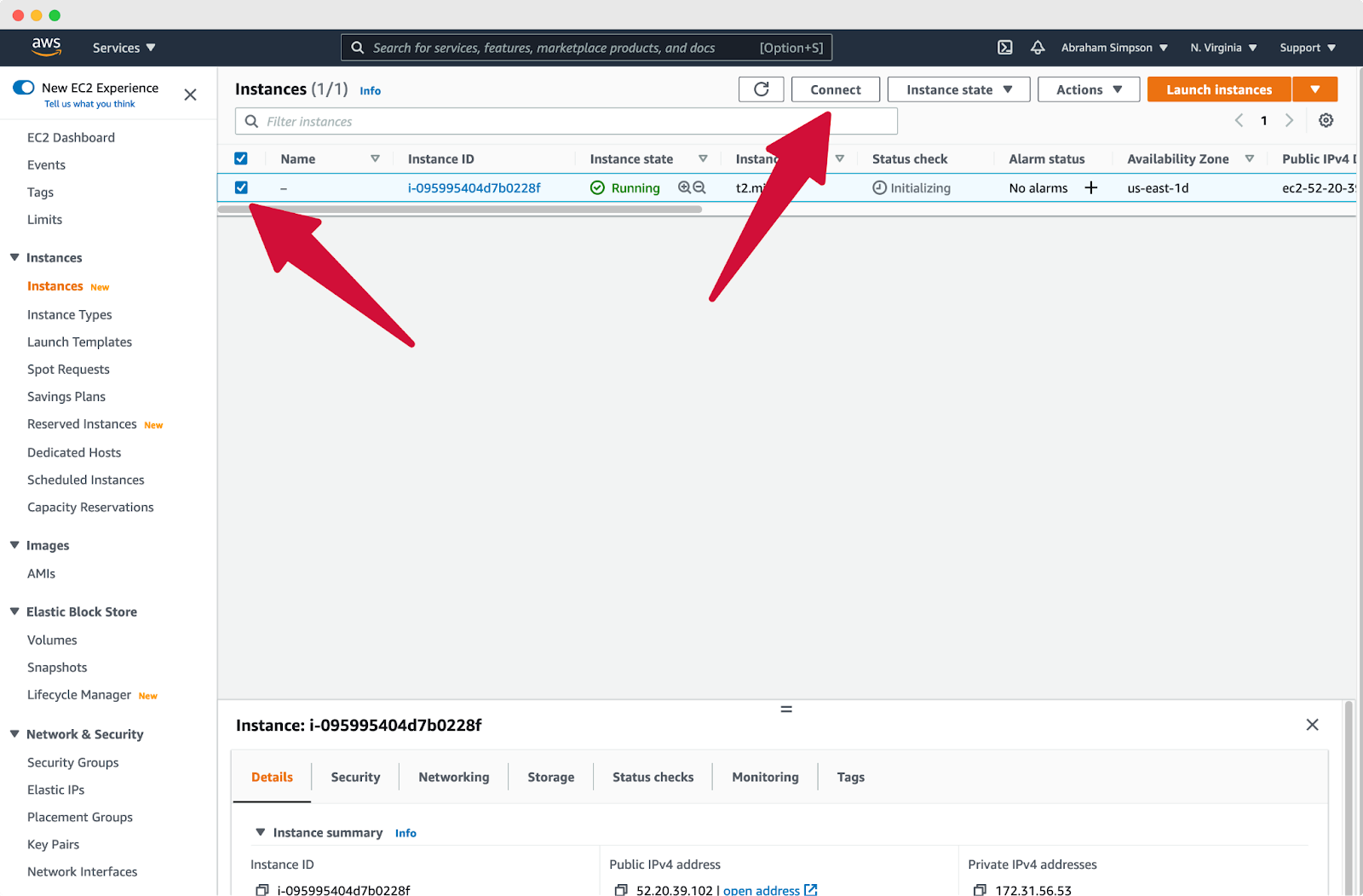The width and height of the screenshot is (1363, 896).
Task: Open AWS CloudShell from the top bar
Action: pos(1005,48)
